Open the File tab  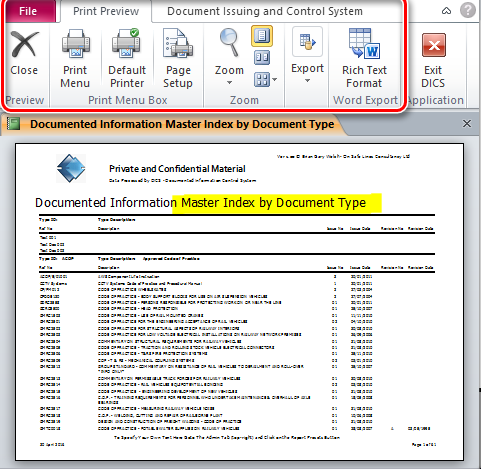coord(28,11)
